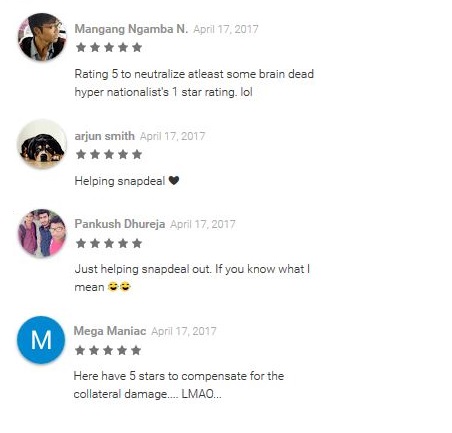Click the star rating under arjun smith
452x433 pixels.
pyautogui.click(x=109, y=154)
